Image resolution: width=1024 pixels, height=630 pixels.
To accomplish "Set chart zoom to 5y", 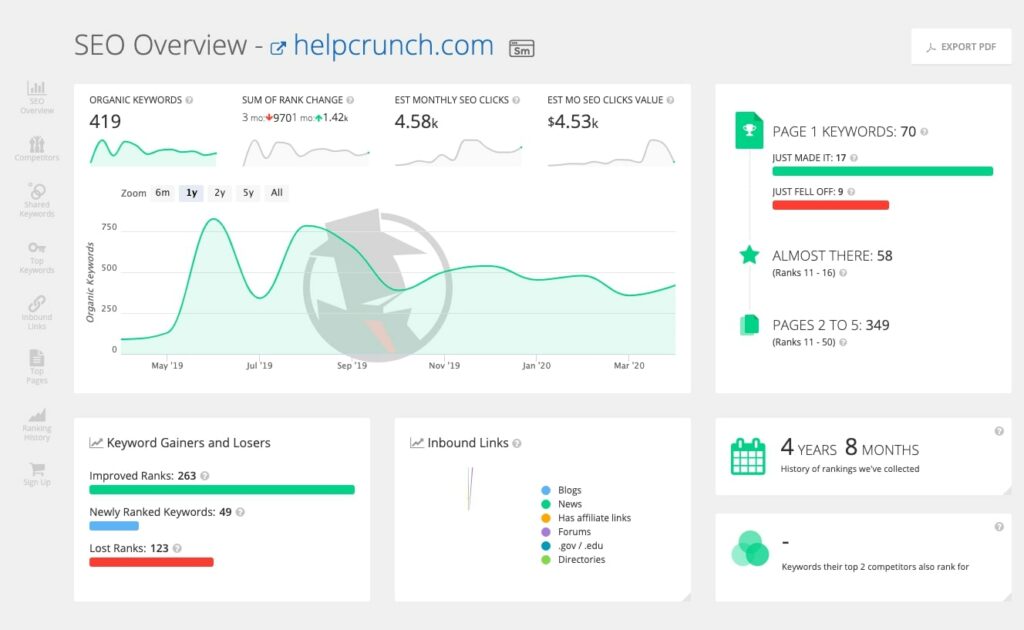I will point(248,193).
